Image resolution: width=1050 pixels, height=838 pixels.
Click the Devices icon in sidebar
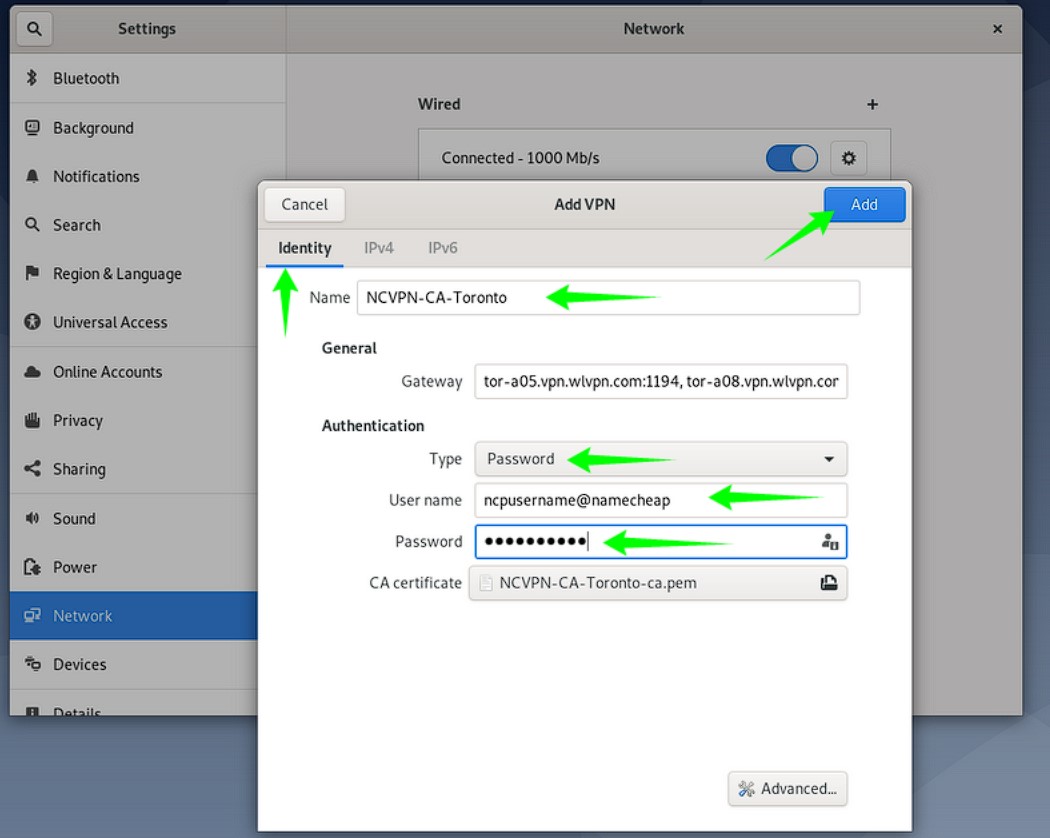[32, 664]
